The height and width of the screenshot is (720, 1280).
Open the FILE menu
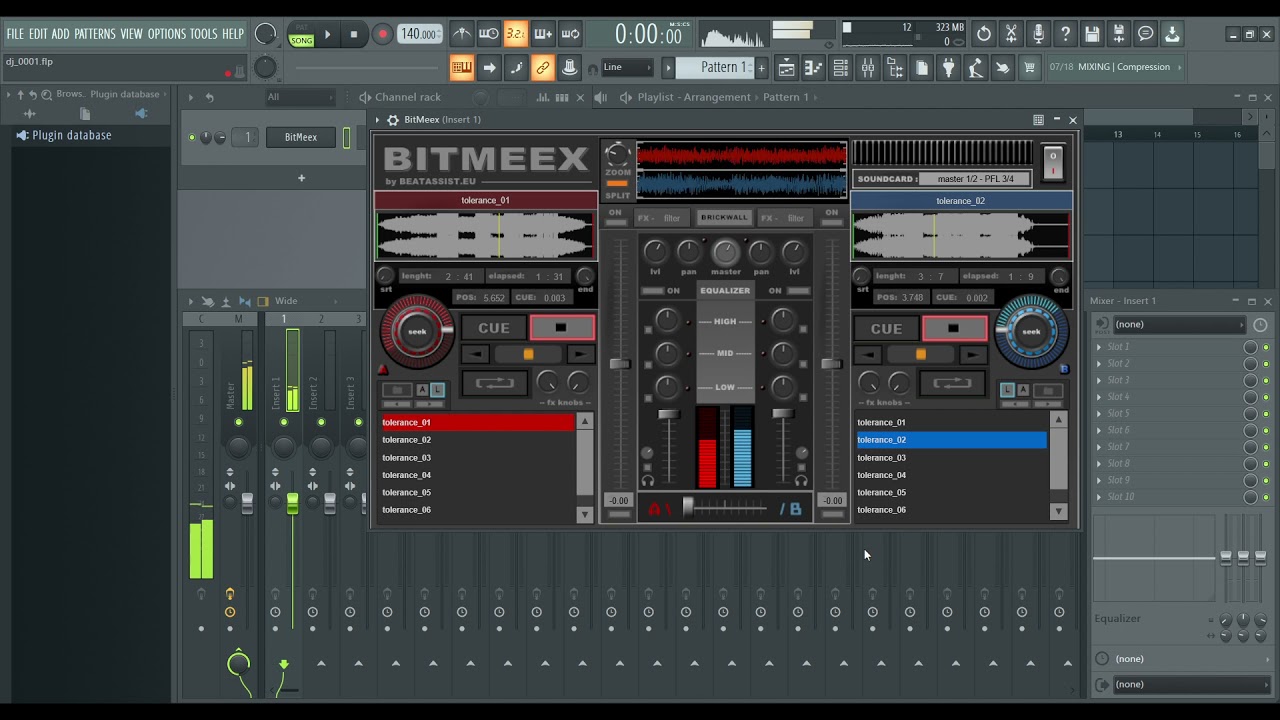15,34
